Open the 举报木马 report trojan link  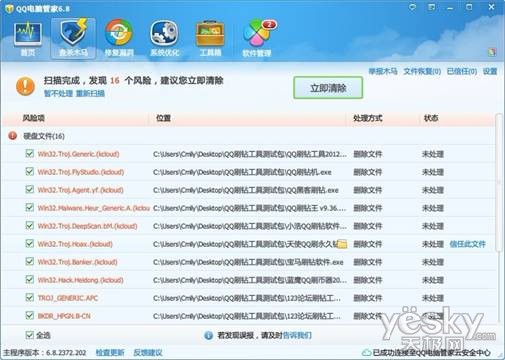383,71
